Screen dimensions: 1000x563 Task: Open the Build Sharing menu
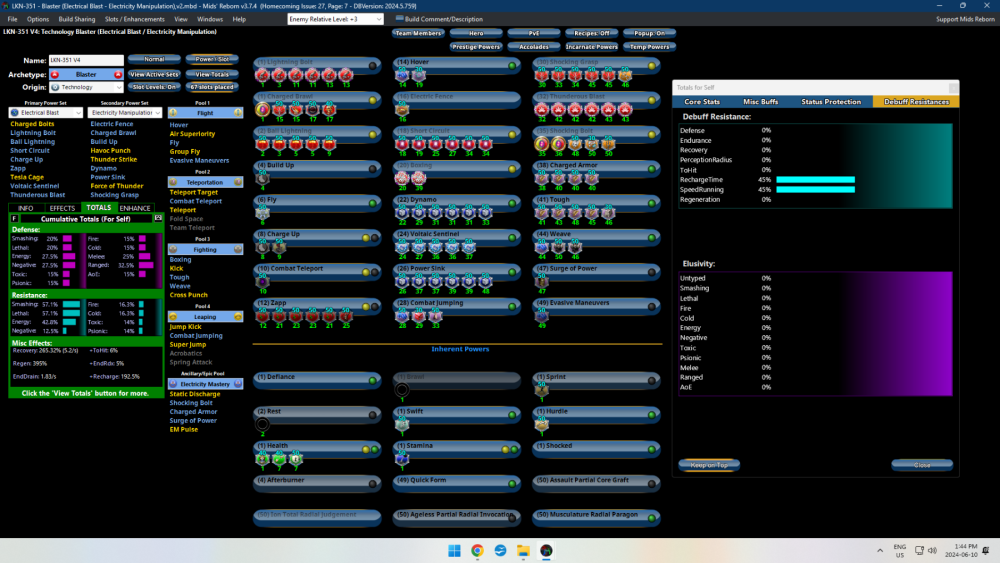click(x=77, y=19)
